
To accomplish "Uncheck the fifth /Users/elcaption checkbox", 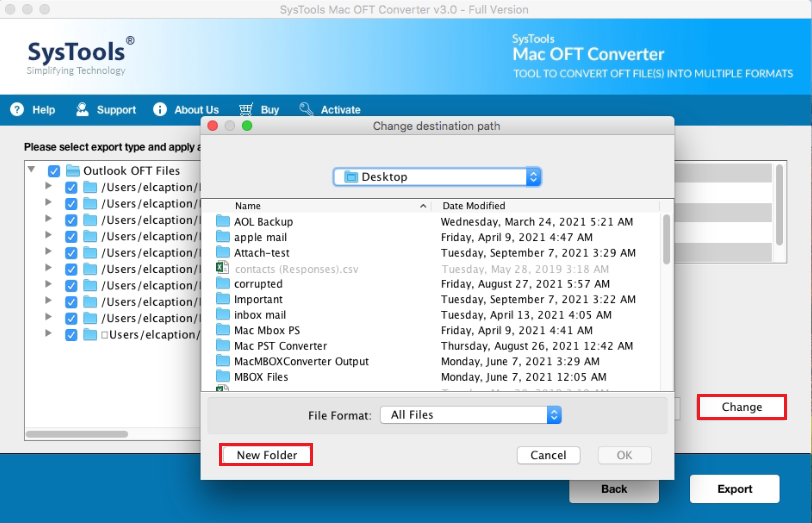I will [x=71, y=253].
